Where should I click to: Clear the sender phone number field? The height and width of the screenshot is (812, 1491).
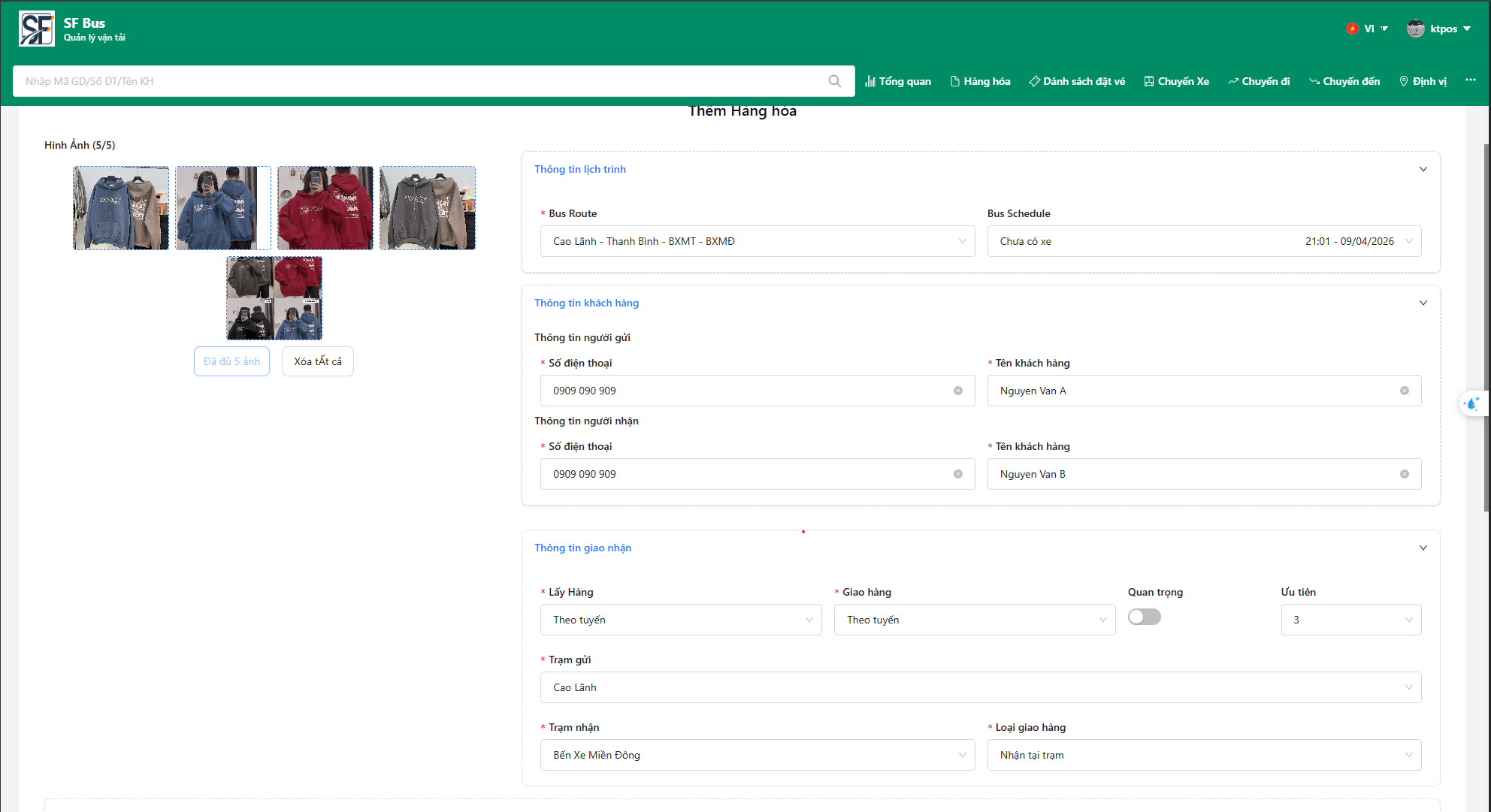point(957,391)
